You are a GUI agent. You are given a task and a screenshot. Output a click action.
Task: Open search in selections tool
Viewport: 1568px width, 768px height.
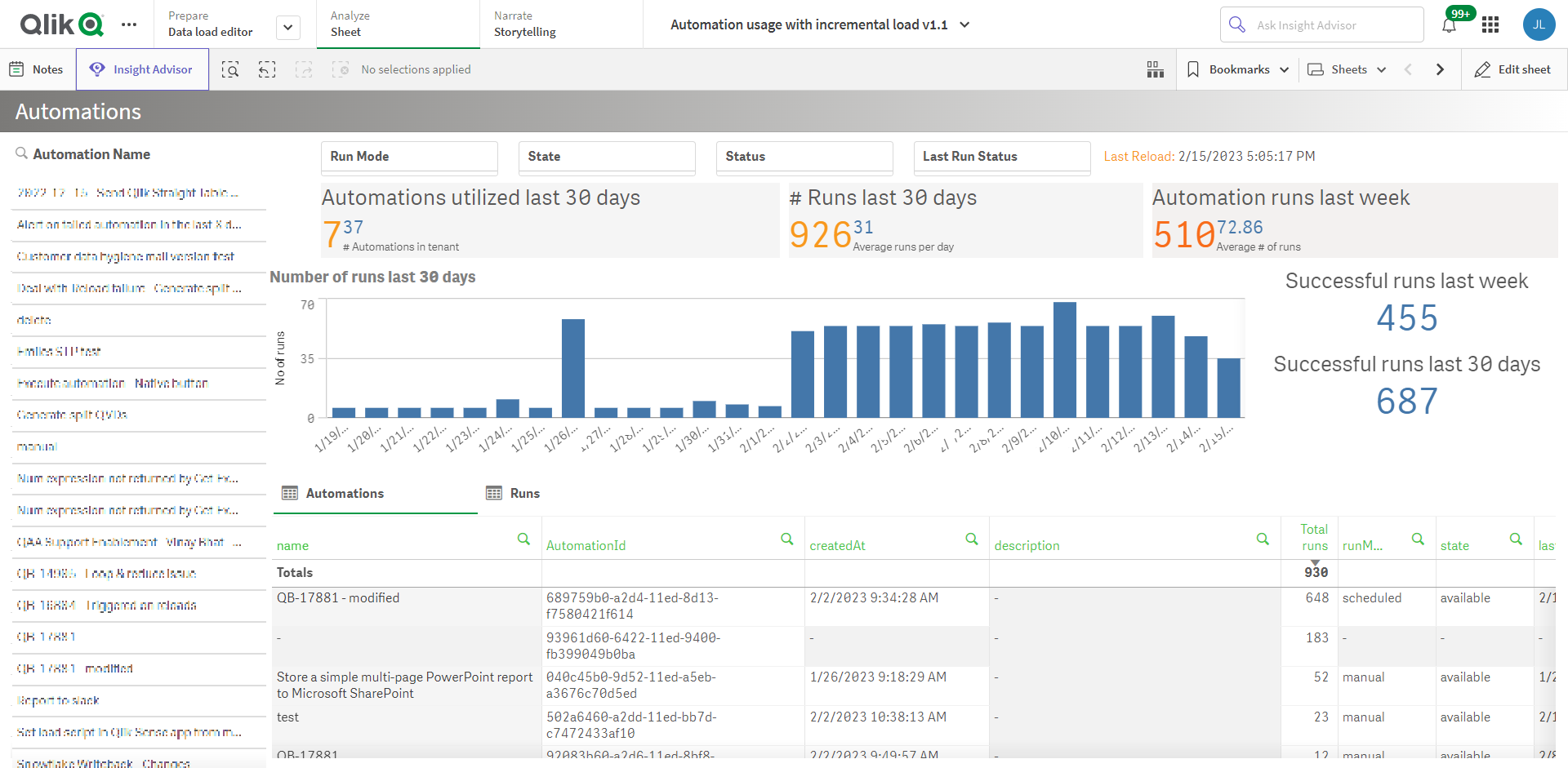coord(231,69)
